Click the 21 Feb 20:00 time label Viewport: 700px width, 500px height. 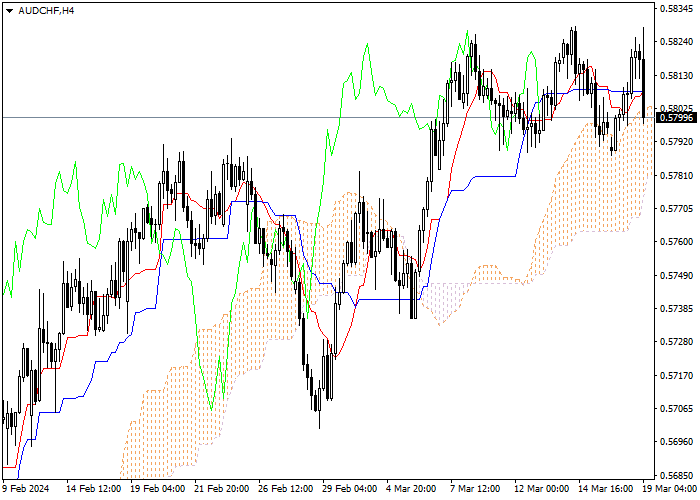coord(222,489)
